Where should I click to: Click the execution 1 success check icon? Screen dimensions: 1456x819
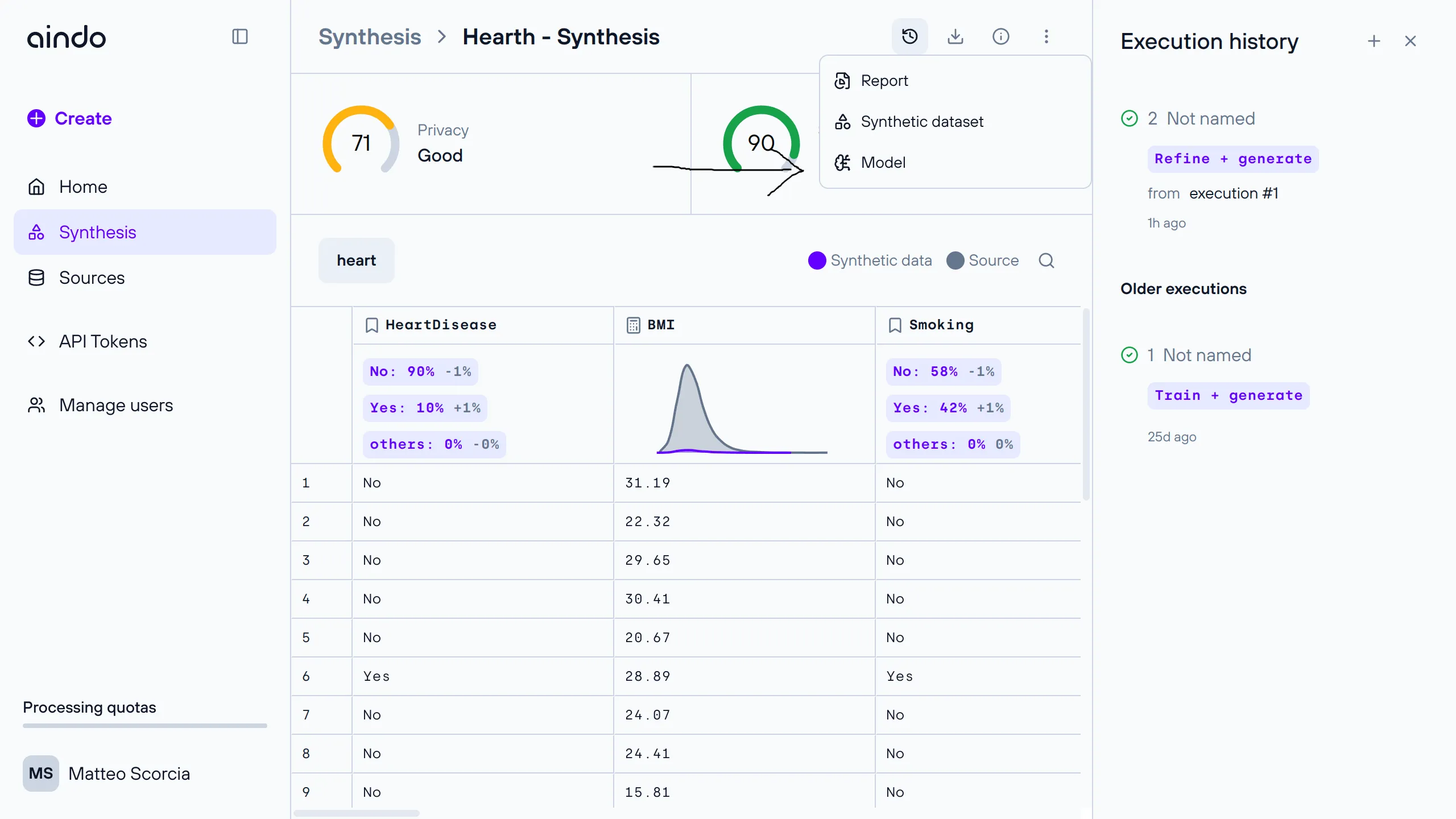coord(1130,355)
